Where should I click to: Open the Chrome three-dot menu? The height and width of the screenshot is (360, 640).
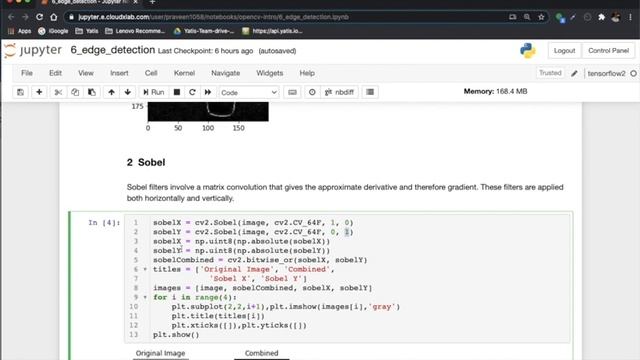point(631,17)
